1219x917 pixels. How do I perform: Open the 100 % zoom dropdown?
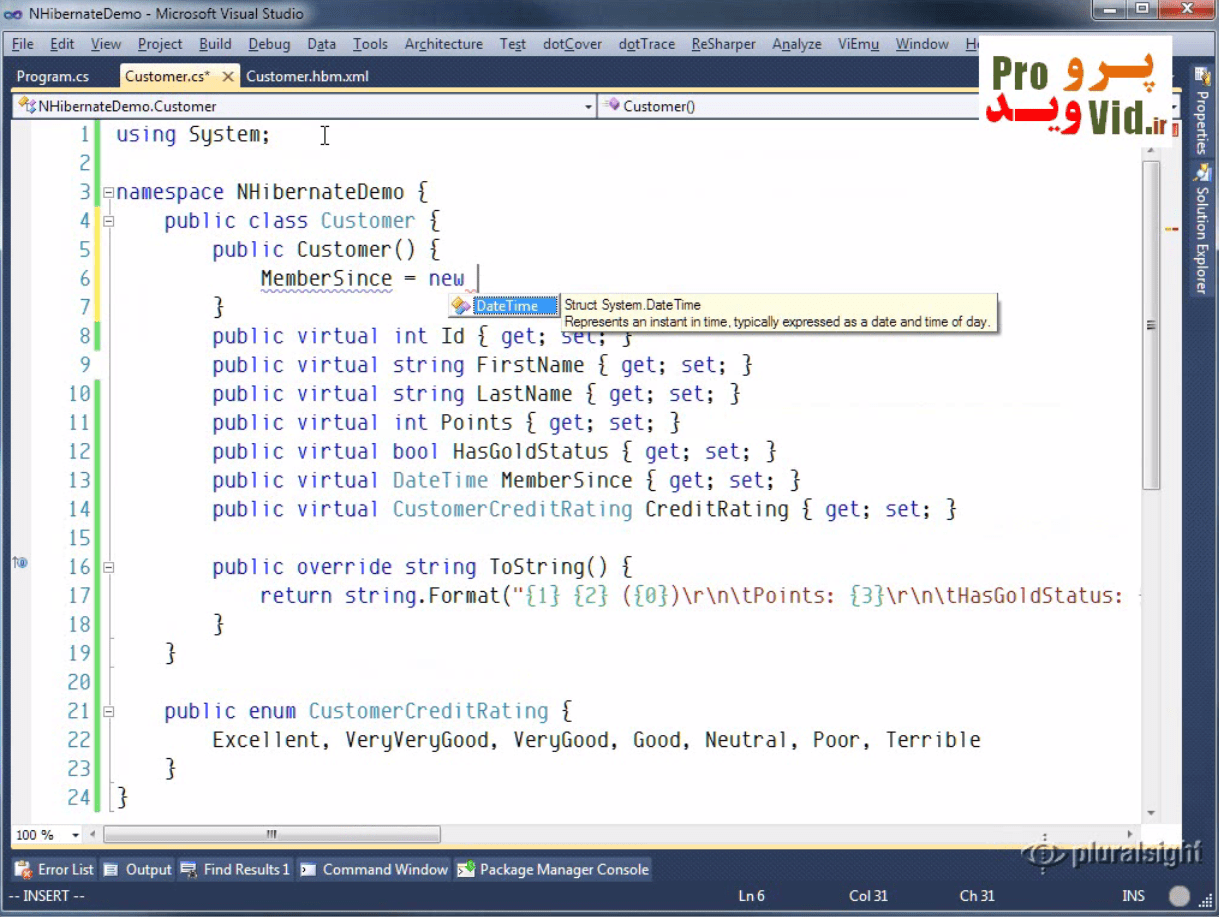click(x=75, y=835)
